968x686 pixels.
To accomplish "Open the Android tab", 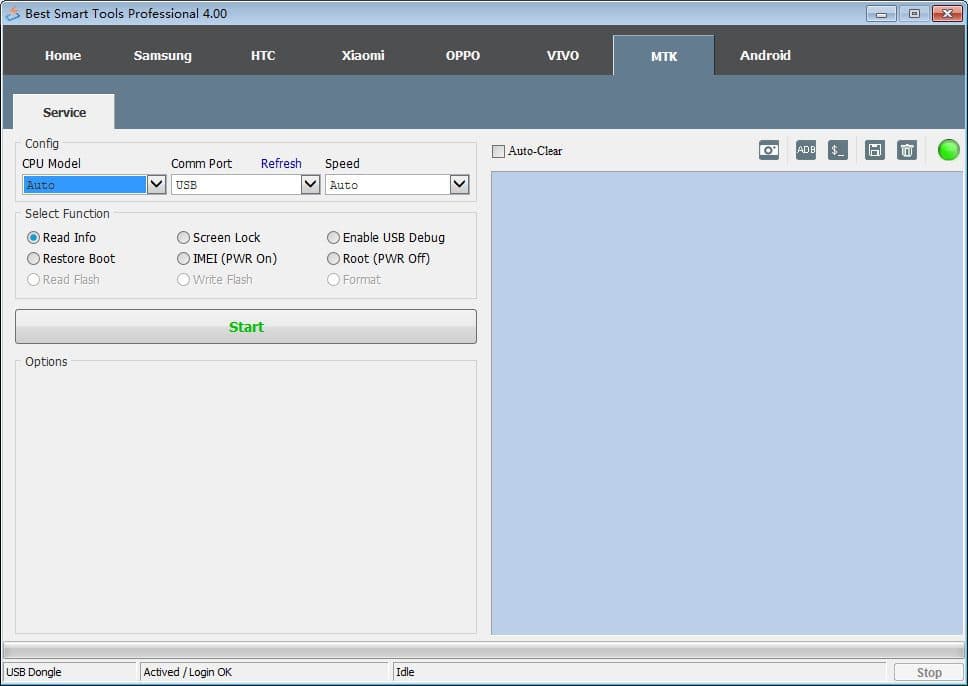I will (766, 56).
